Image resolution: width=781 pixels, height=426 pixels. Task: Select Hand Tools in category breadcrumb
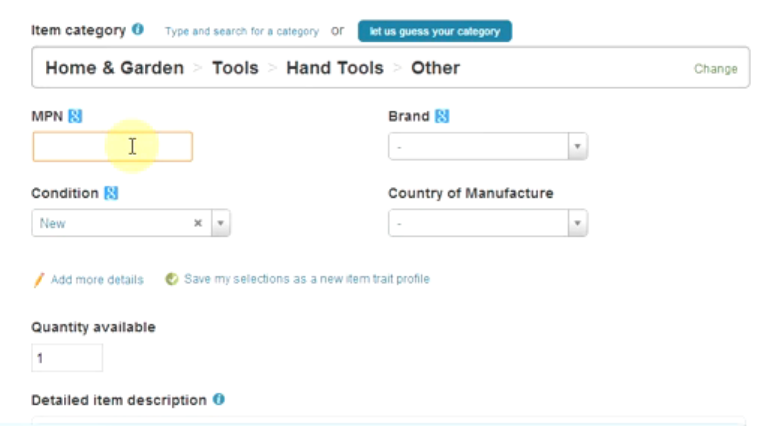click(334, 68)
